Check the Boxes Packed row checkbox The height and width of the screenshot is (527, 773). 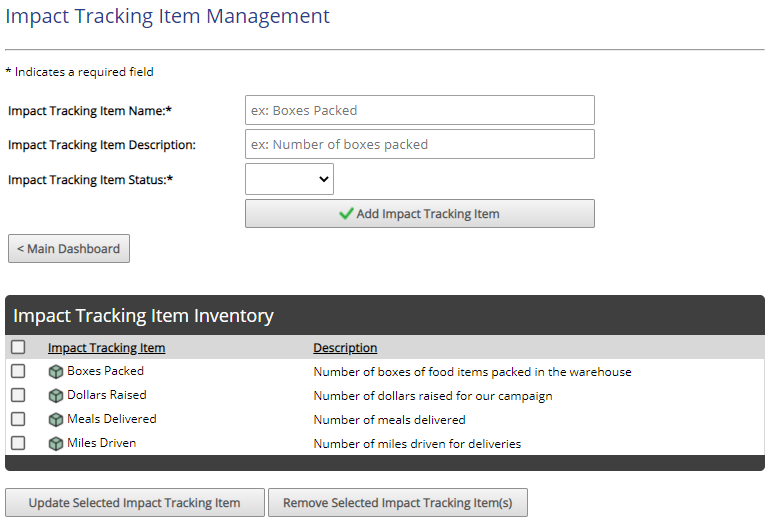coord(18,371)
